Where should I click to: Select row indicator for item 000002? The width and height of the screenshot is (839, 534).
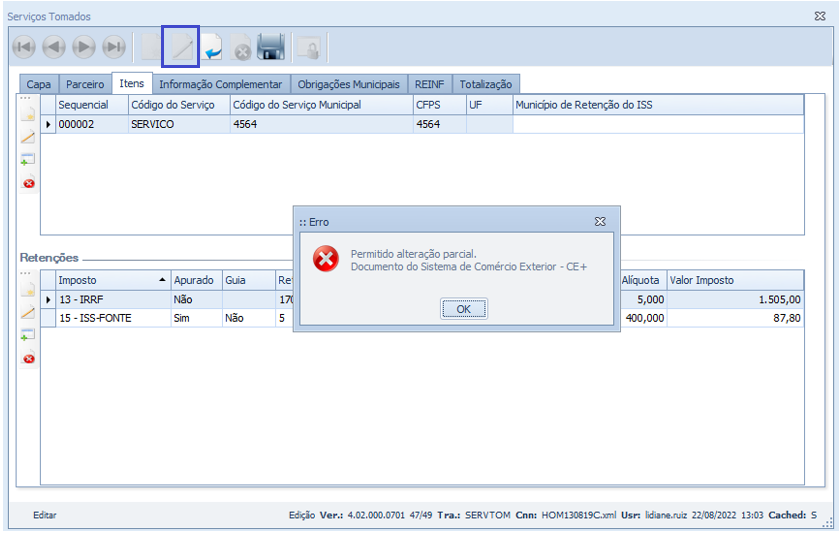pos(48,124)
